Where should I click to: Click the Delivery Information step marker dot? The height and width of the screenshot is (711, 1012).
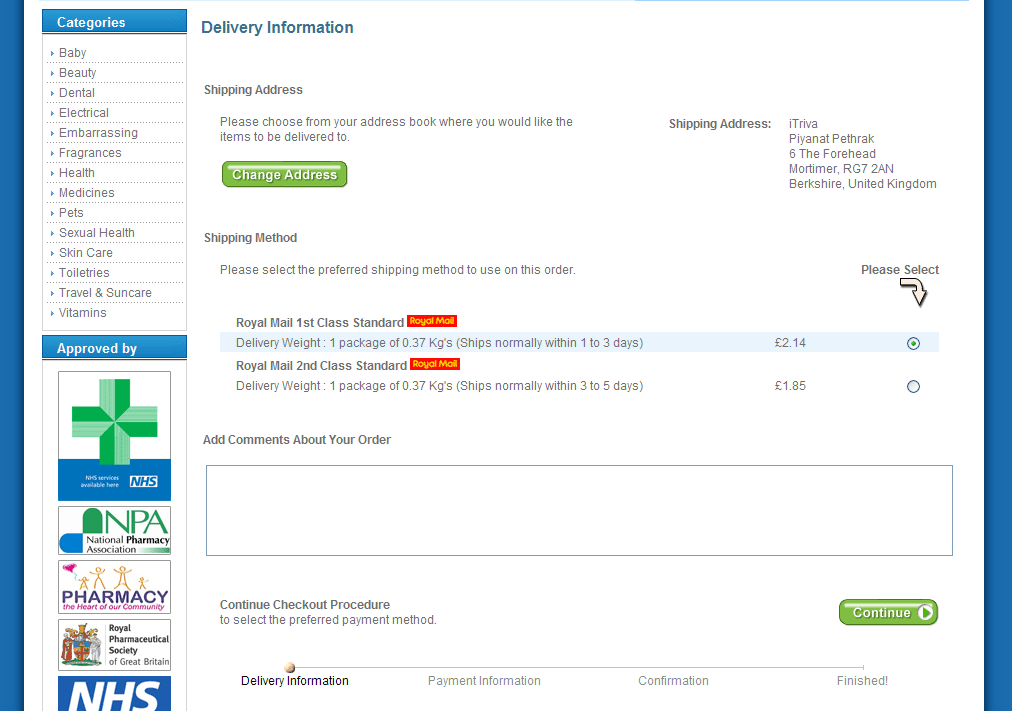pyautogui.click(x=290, y=668)
